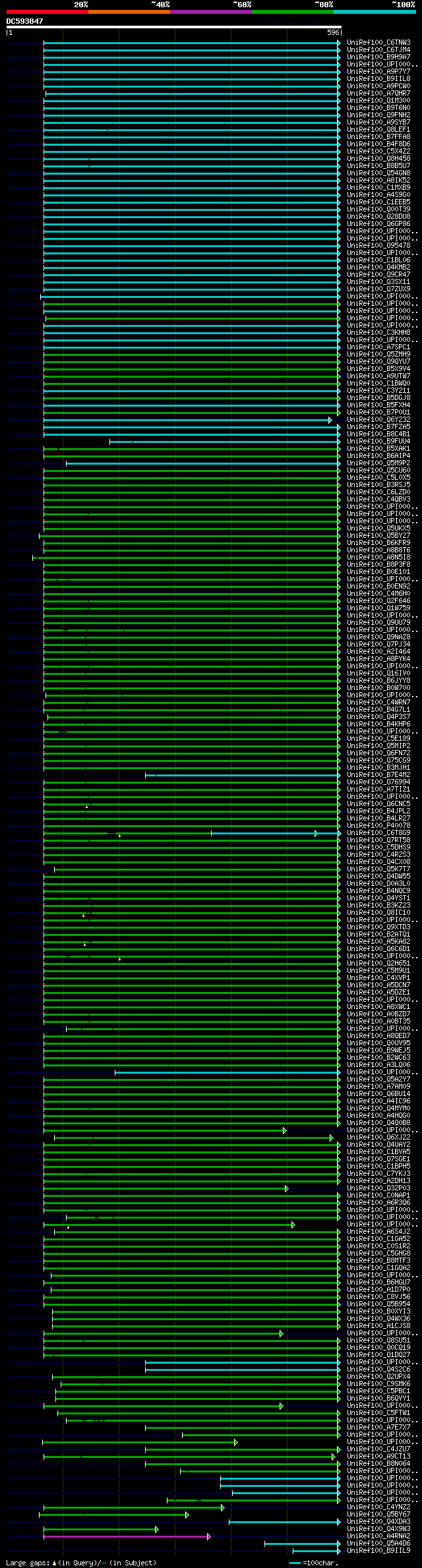
Task: Click the green ~80% identity legend segment
Action: pos(293,12)
